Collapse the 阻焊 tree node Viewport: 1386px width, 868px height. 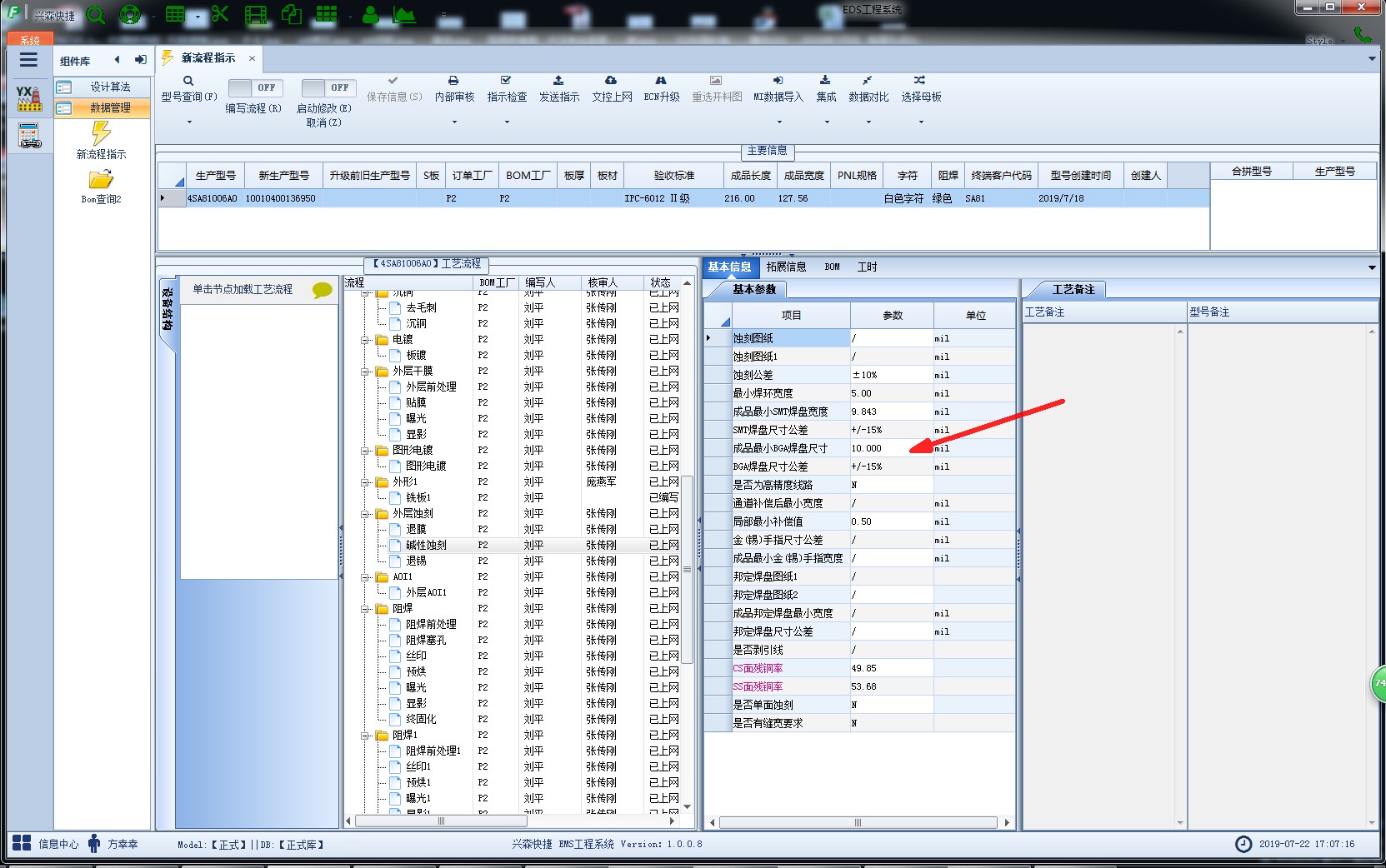(x=365, y=609)
